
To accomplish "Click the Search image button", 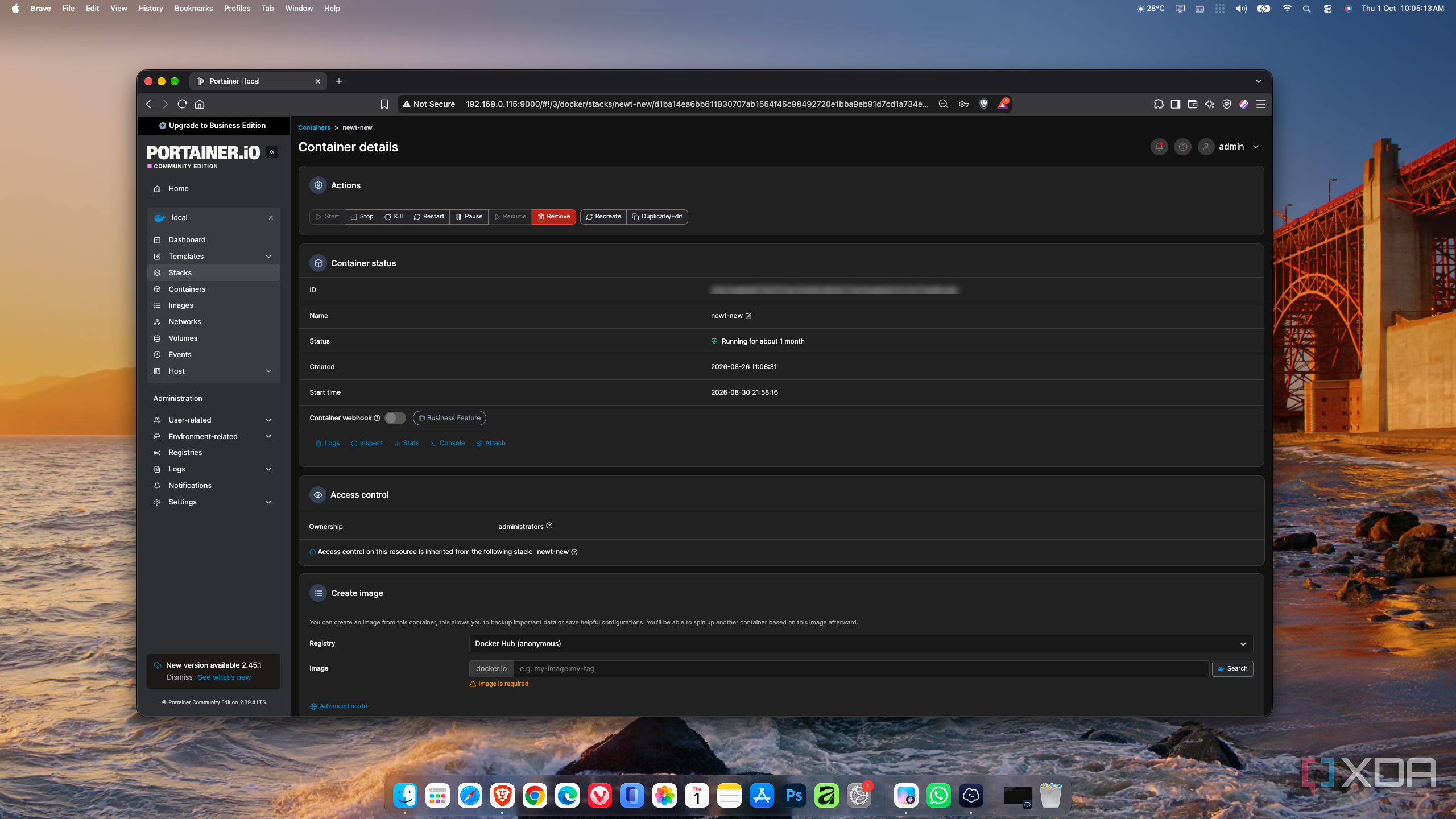I will coord(1232,669).
